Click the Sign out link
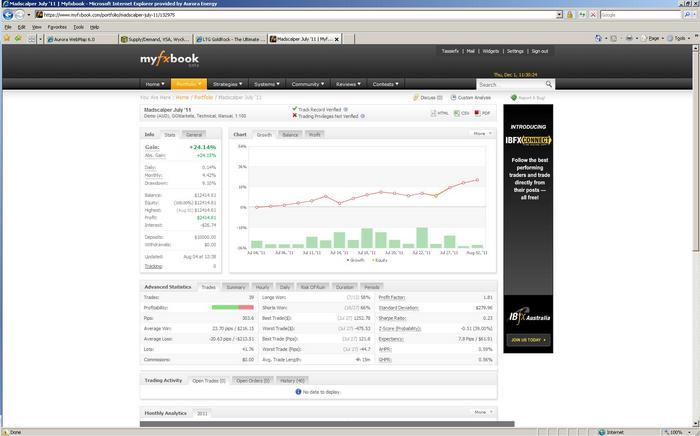The image size is (700, 436). tap(540, 51)
